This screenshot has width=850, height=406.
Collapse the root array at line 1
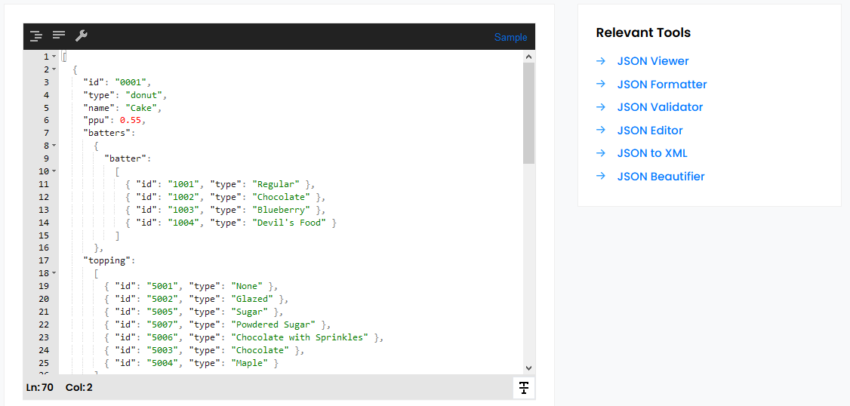[x=54, y=57]
